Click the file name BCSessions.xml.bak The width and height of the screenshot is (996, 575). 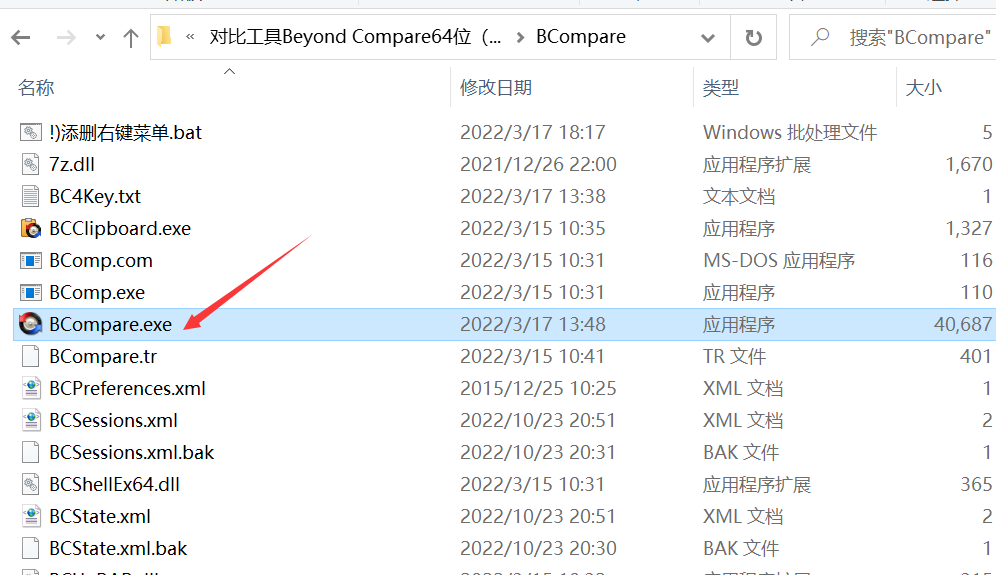coord(131,452)
